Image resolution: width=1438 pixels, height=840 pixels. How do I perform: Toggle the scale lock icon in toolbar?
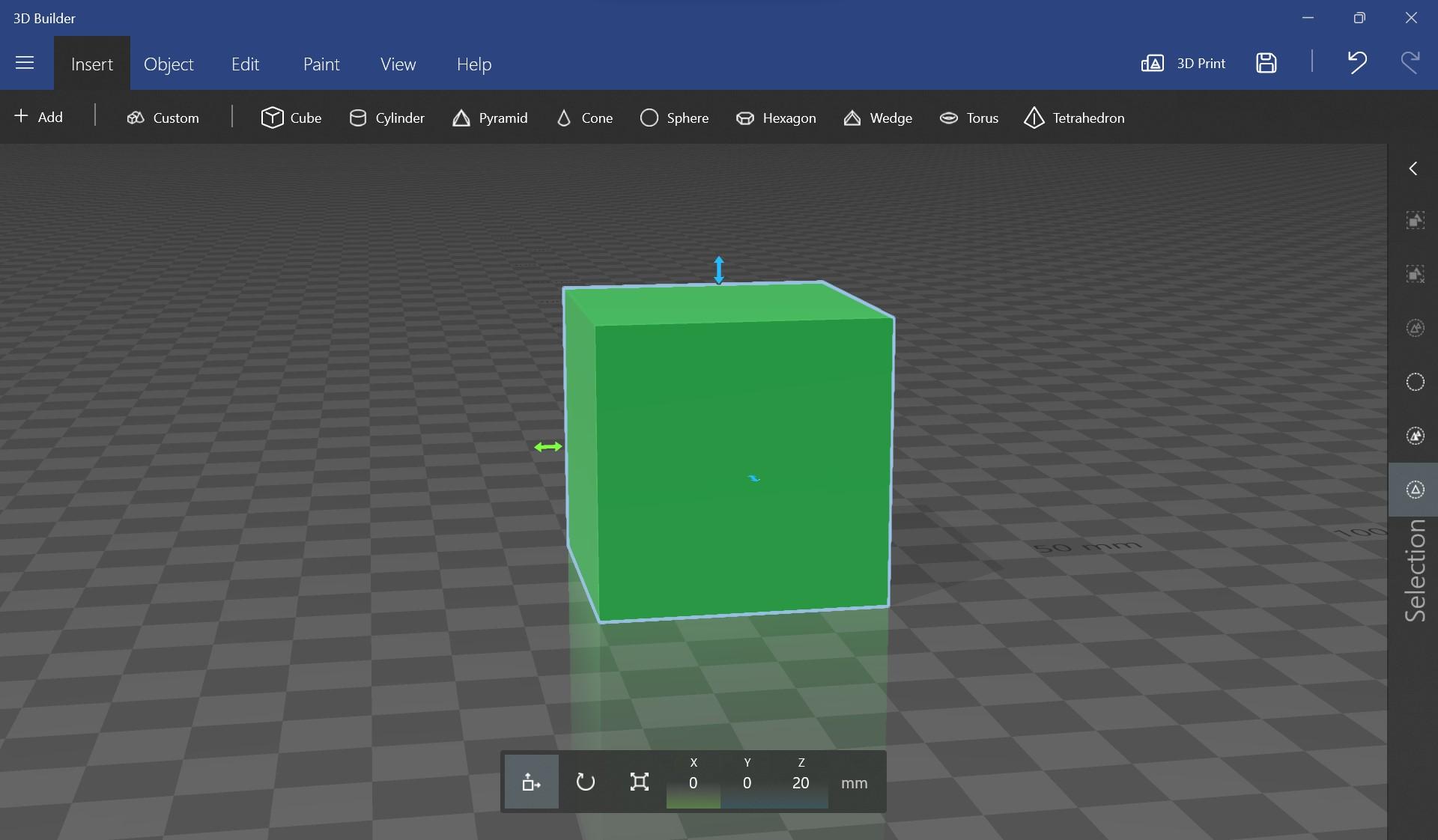click(639, 781)
